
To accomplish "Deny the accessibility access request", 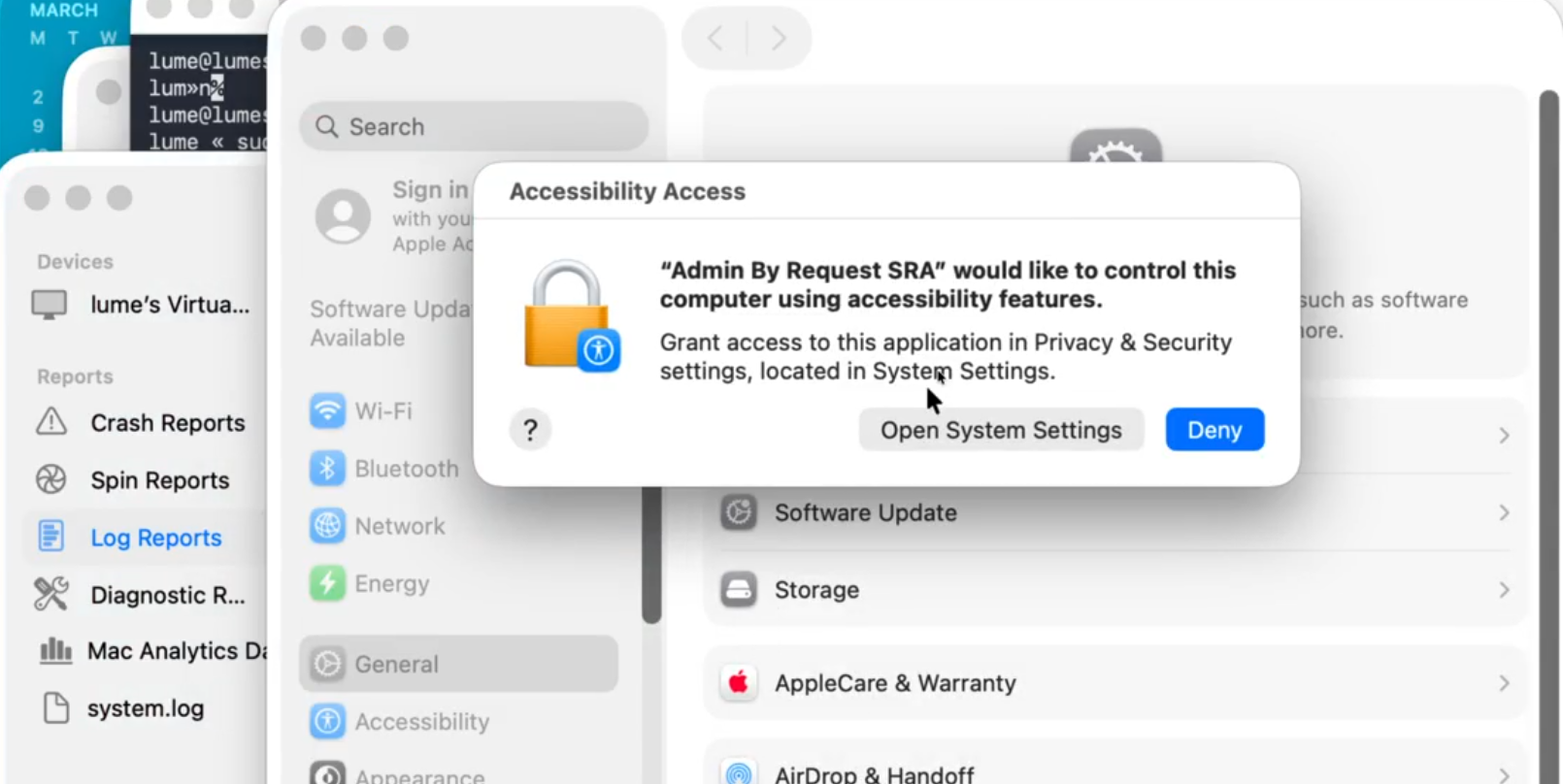I will [x=1214, y=430].
